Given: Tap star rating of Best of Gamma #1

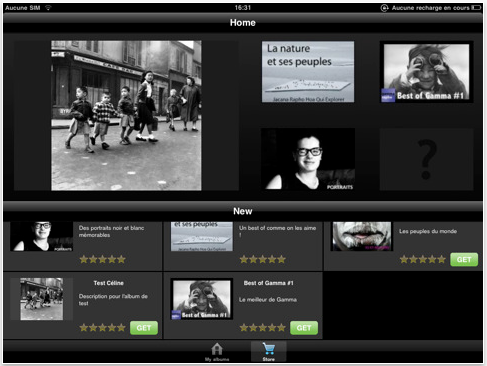Looking at the screenshot, I should [263, 328].
